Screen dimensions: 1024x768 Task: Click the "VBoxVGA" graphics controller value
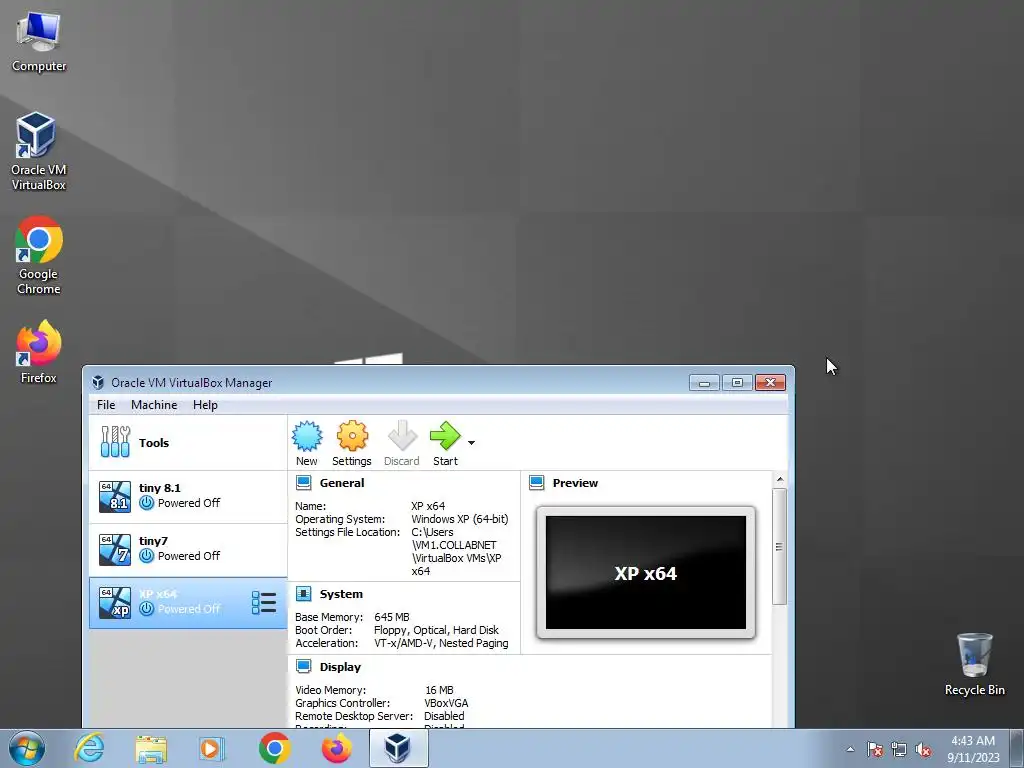tap(446, 703)
